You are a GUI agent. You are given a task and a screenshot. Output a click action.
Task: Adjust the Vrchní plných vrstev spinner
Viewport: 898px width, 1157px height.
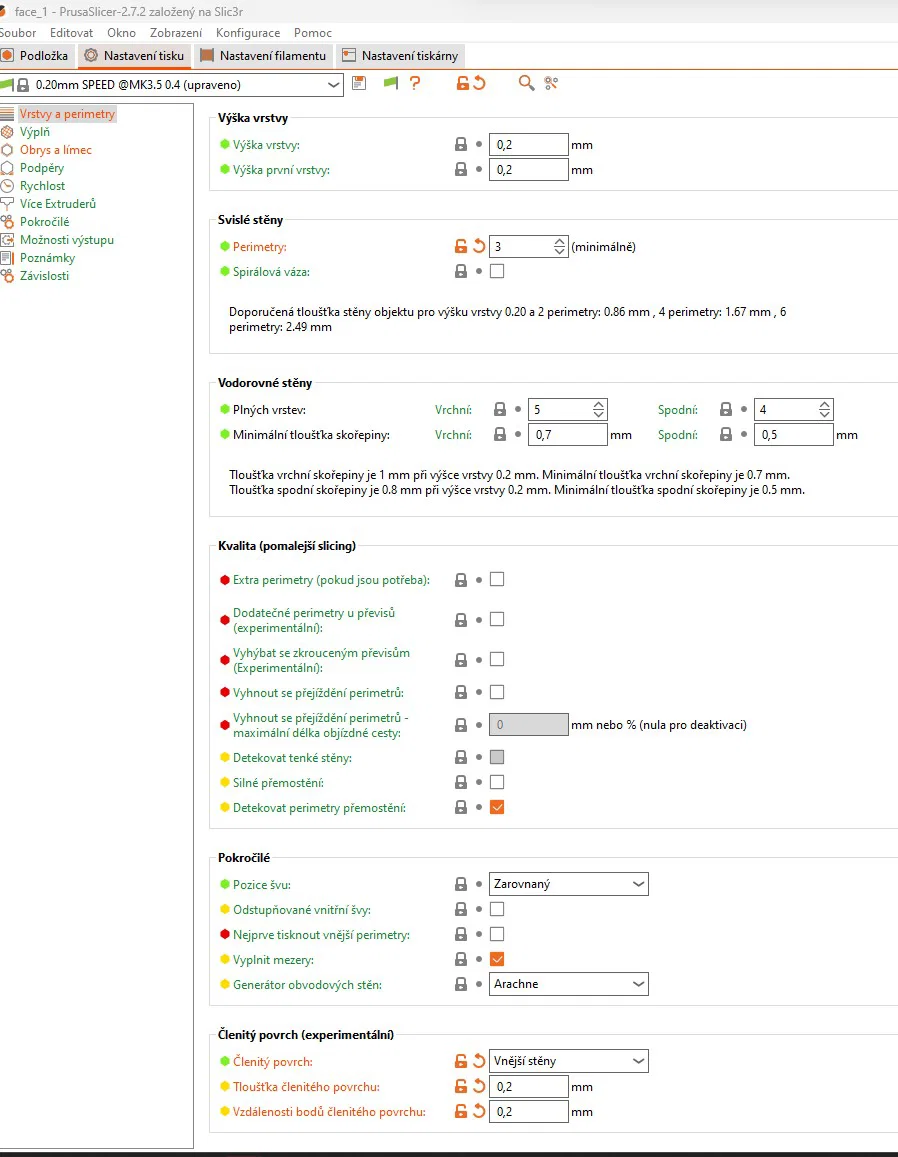(x=598, y=410)
